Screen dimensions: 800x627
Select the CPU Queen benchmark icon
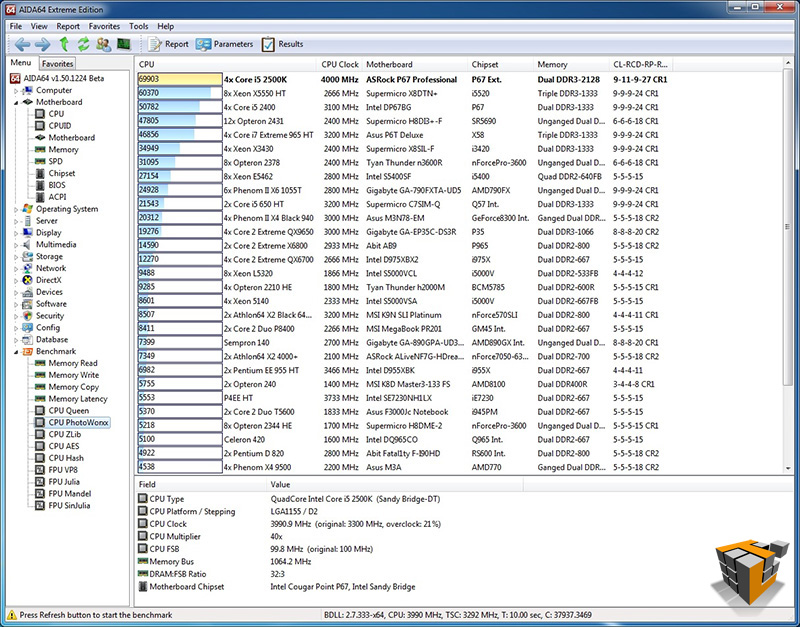point(40,411)
